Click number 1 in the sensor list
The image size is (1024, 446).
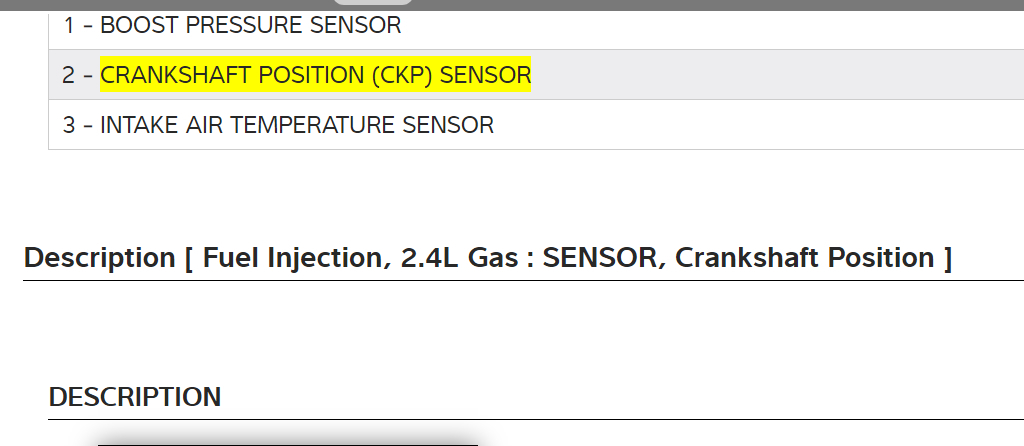coord(69,25)
